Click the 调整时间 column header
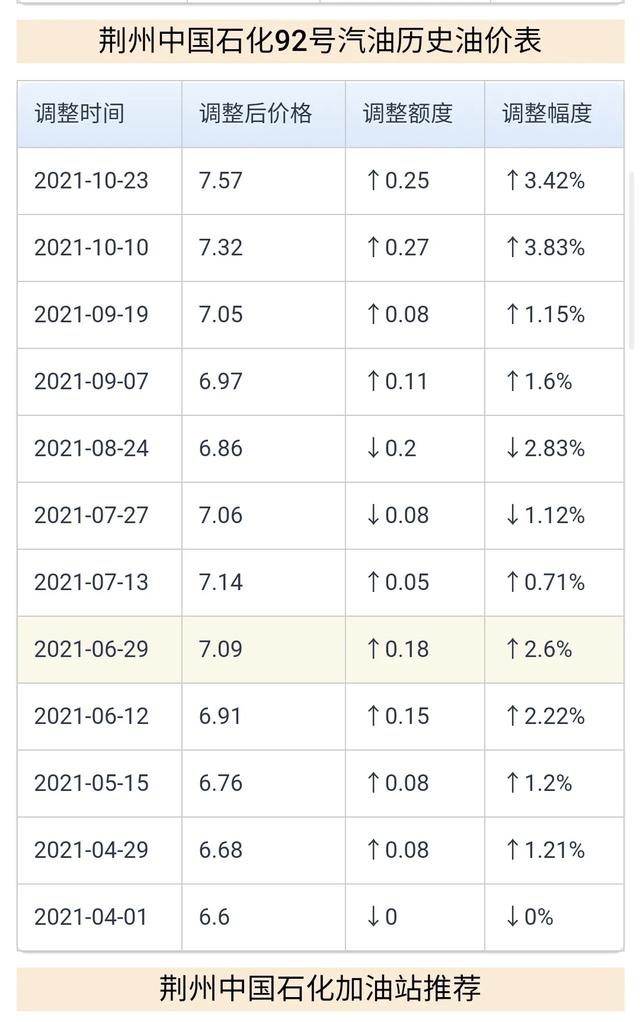The image size is (640, 1022). (79, 113)
